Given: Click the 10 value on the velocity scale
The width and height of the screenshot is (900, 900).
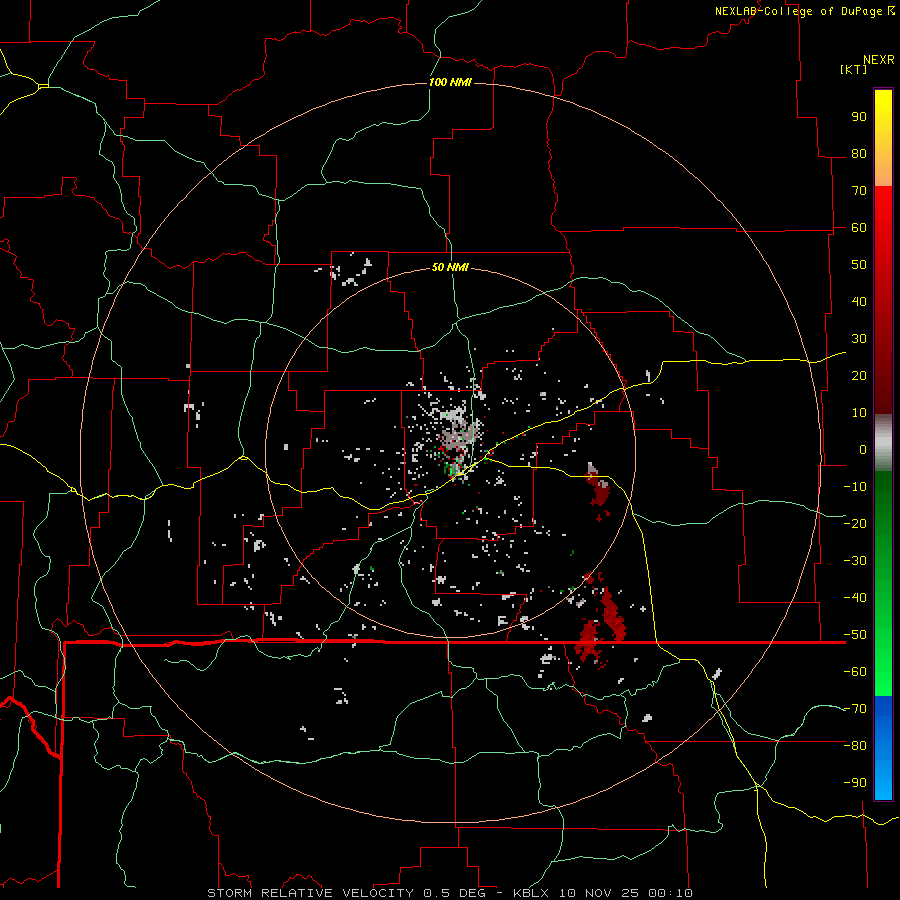Looking at the screenshot, I should tap(859, 413).
